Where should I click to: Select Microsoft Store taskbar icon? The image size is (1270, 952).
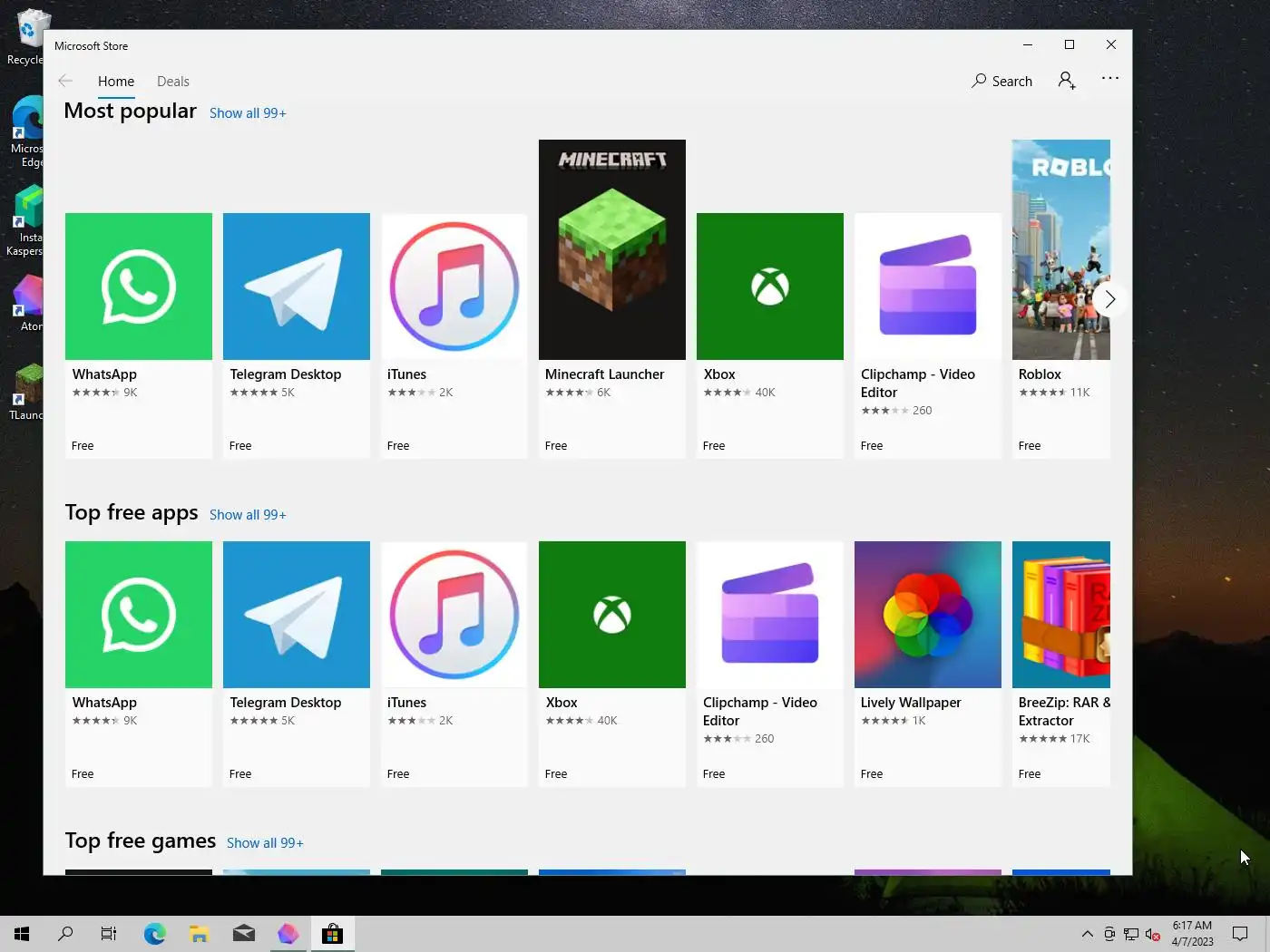(333, 934)
